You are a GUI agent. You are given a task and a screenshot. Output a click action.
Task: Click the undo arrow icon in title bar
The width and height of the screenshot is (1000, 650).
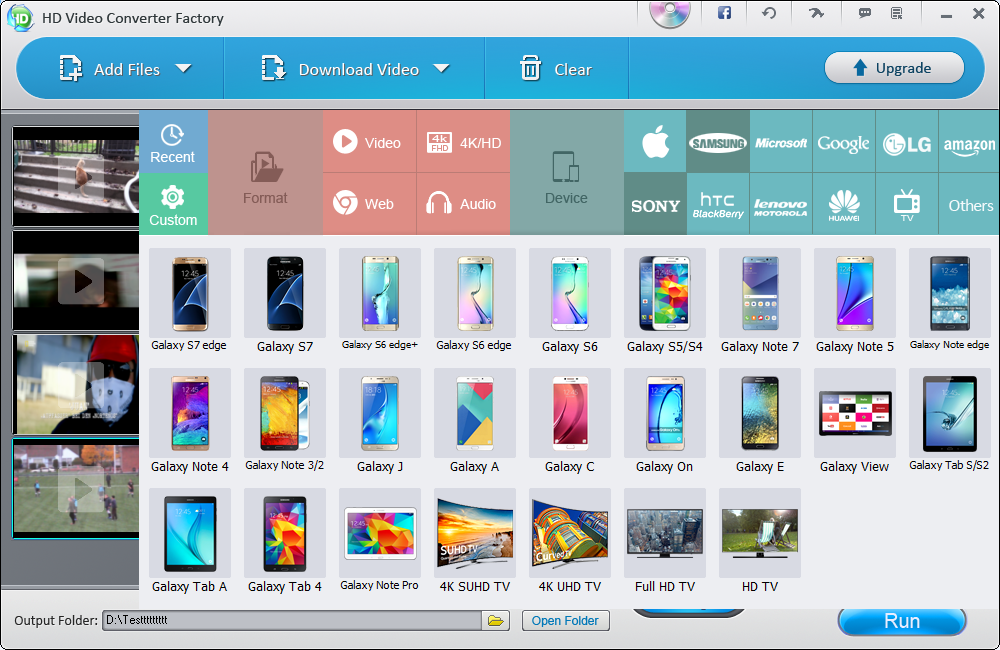[769, 13]
